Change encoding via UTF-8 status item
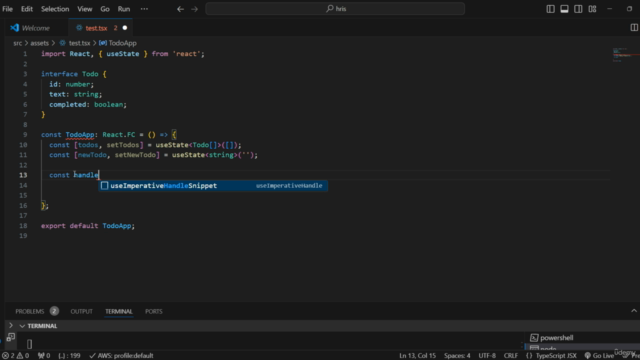The width and height of the screenshot is (640, 360). click(x=487, y=356)
